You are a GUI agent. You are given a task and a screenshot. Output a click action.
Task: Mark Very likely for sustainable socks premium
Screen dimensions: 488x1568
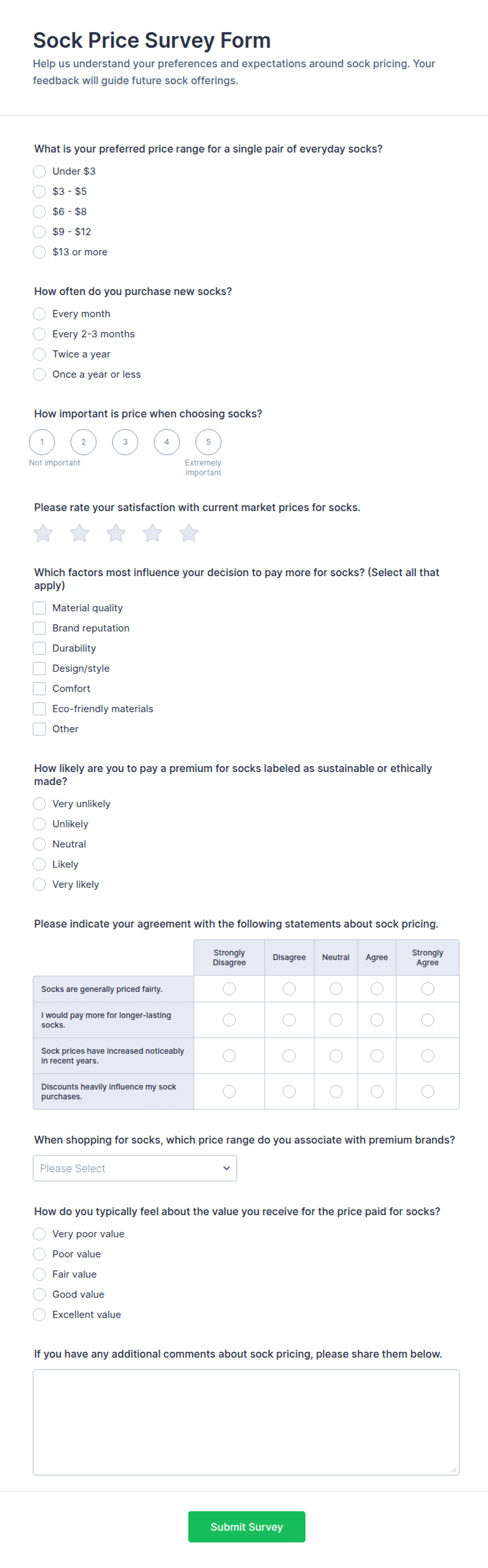click(x=39, y=884)
